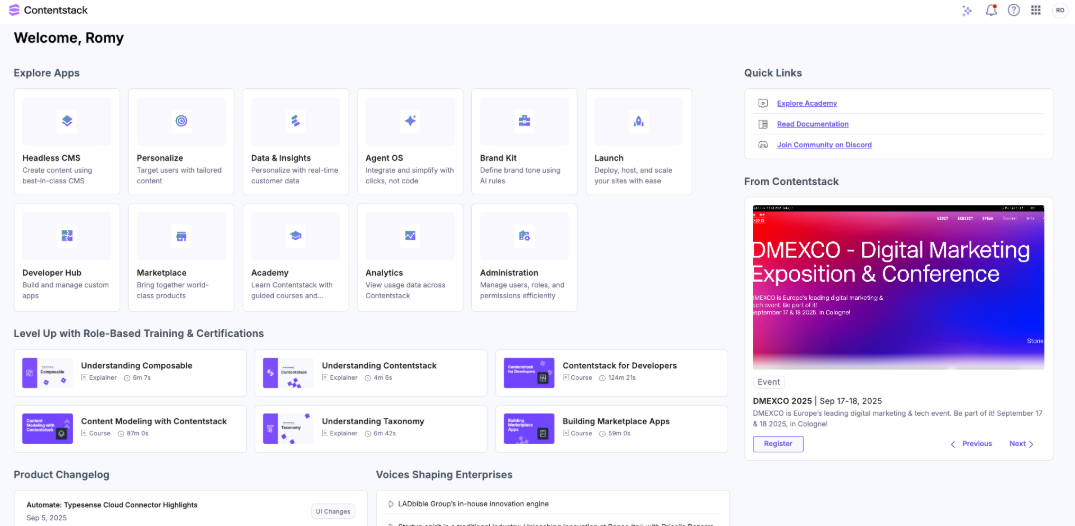Screen dimensions: 1075x526
Task: Click the Marketplace storefront icon
Action: [x=181, y=236]
